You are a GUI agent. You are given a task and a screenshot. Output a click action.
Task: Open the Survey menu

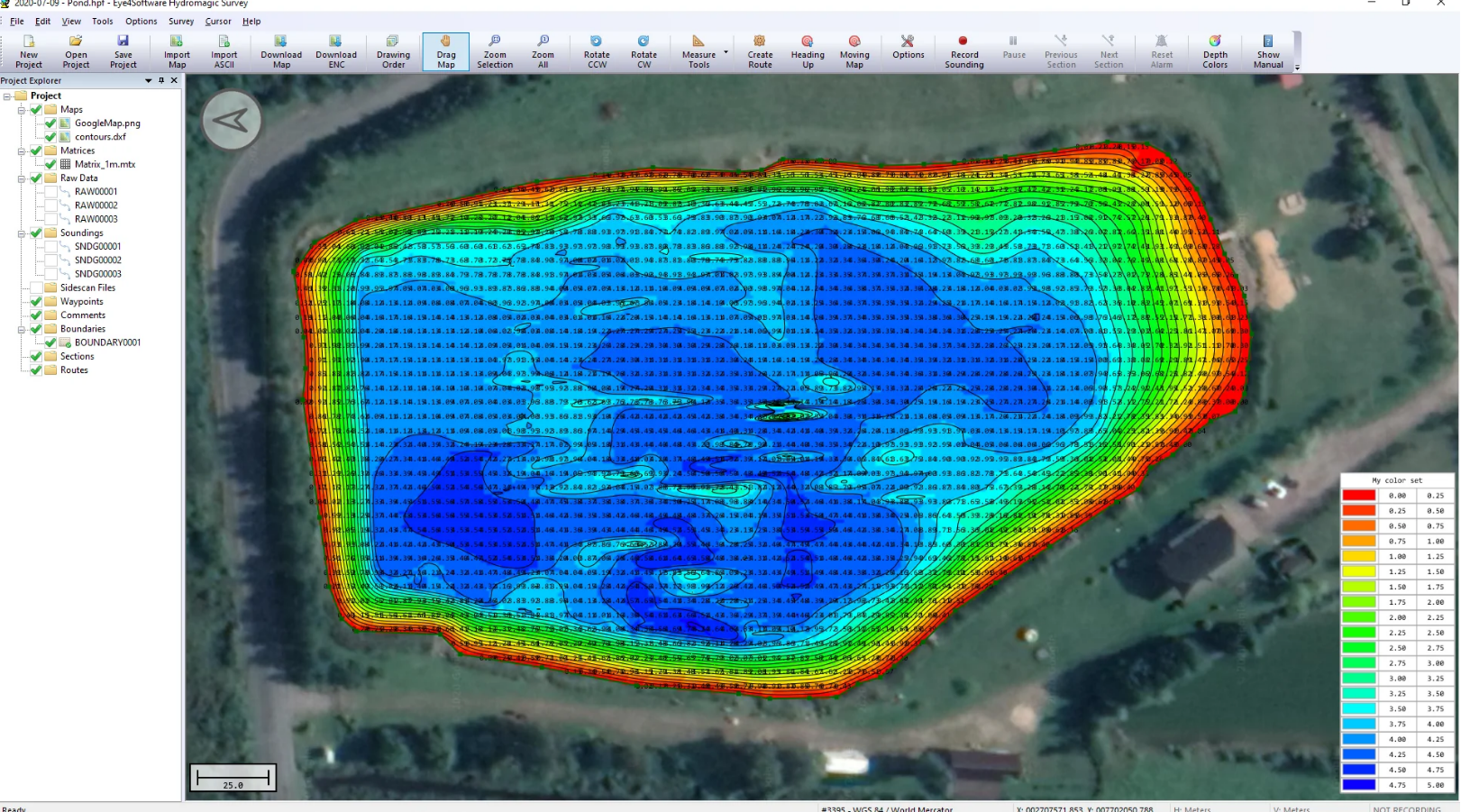[x=180, y=21]
